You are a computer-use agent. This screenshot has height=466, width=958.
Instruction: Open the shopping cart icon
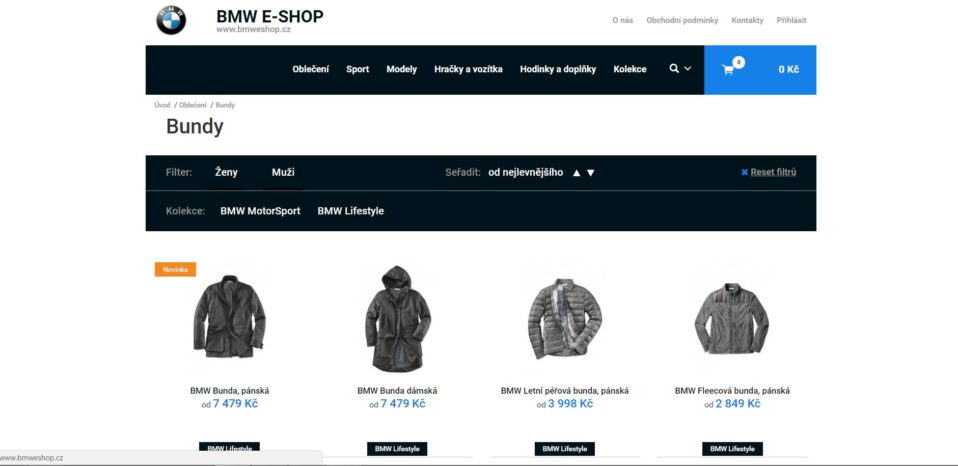(728, 70)
